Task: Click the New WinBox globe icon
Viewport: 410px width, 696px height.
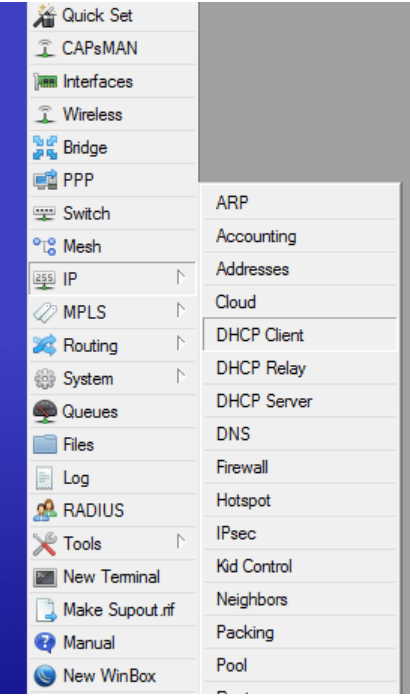Action: (x=45, y=676)
